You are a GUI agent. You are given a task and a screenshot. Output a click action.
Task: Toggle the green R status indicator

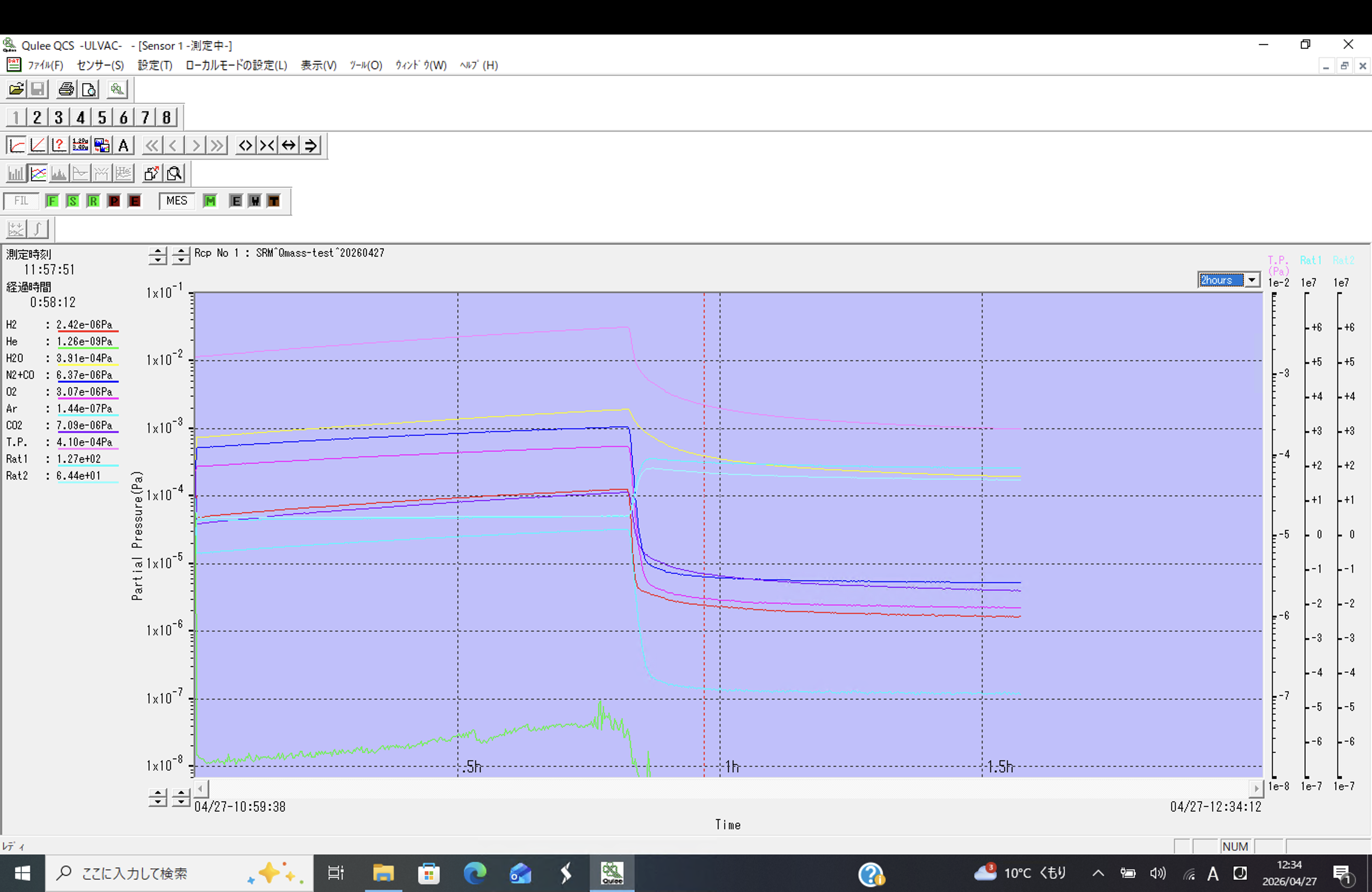coord(93,201)
